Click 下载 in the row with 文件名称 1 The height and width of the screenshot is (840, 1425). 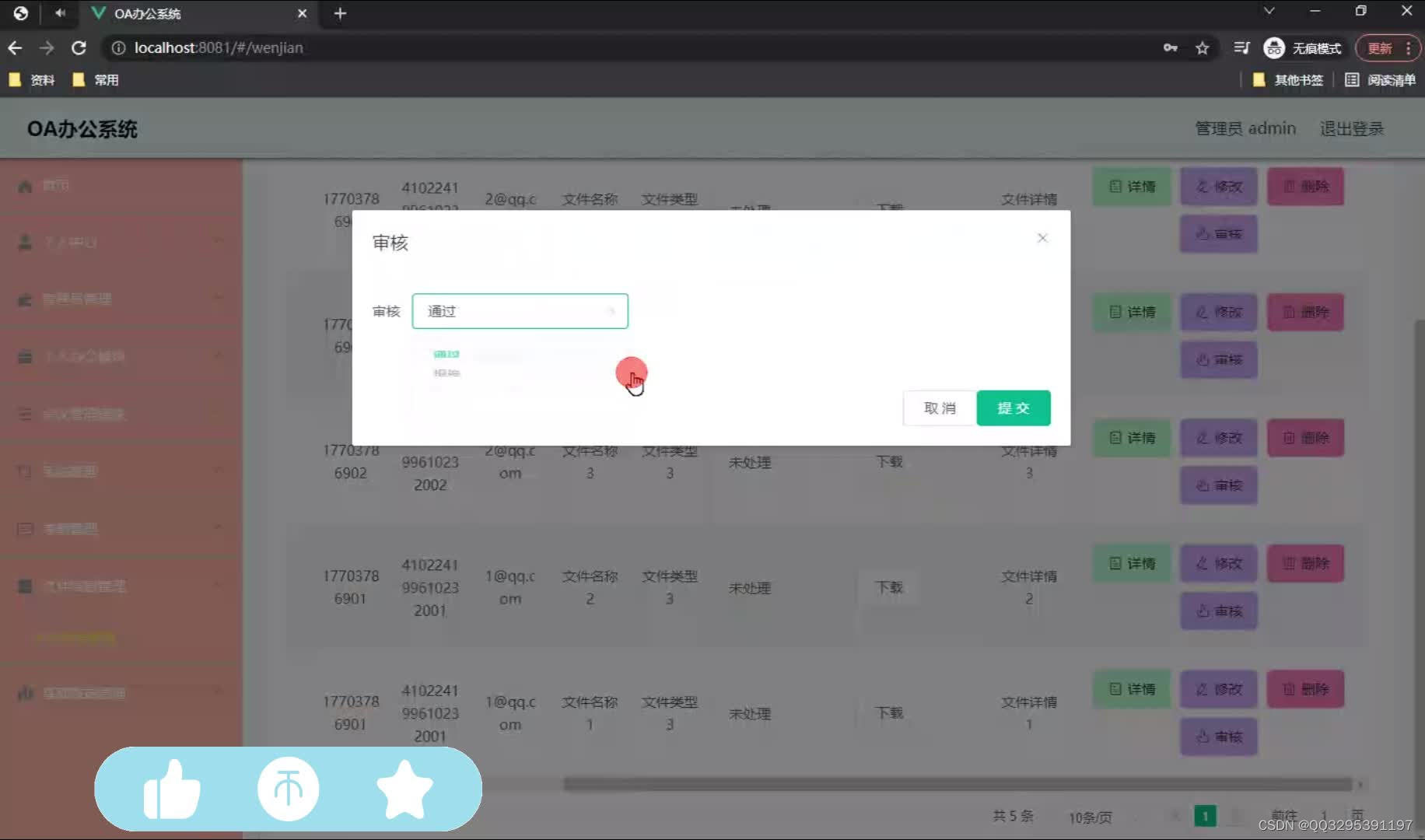(x=889, y=713)
